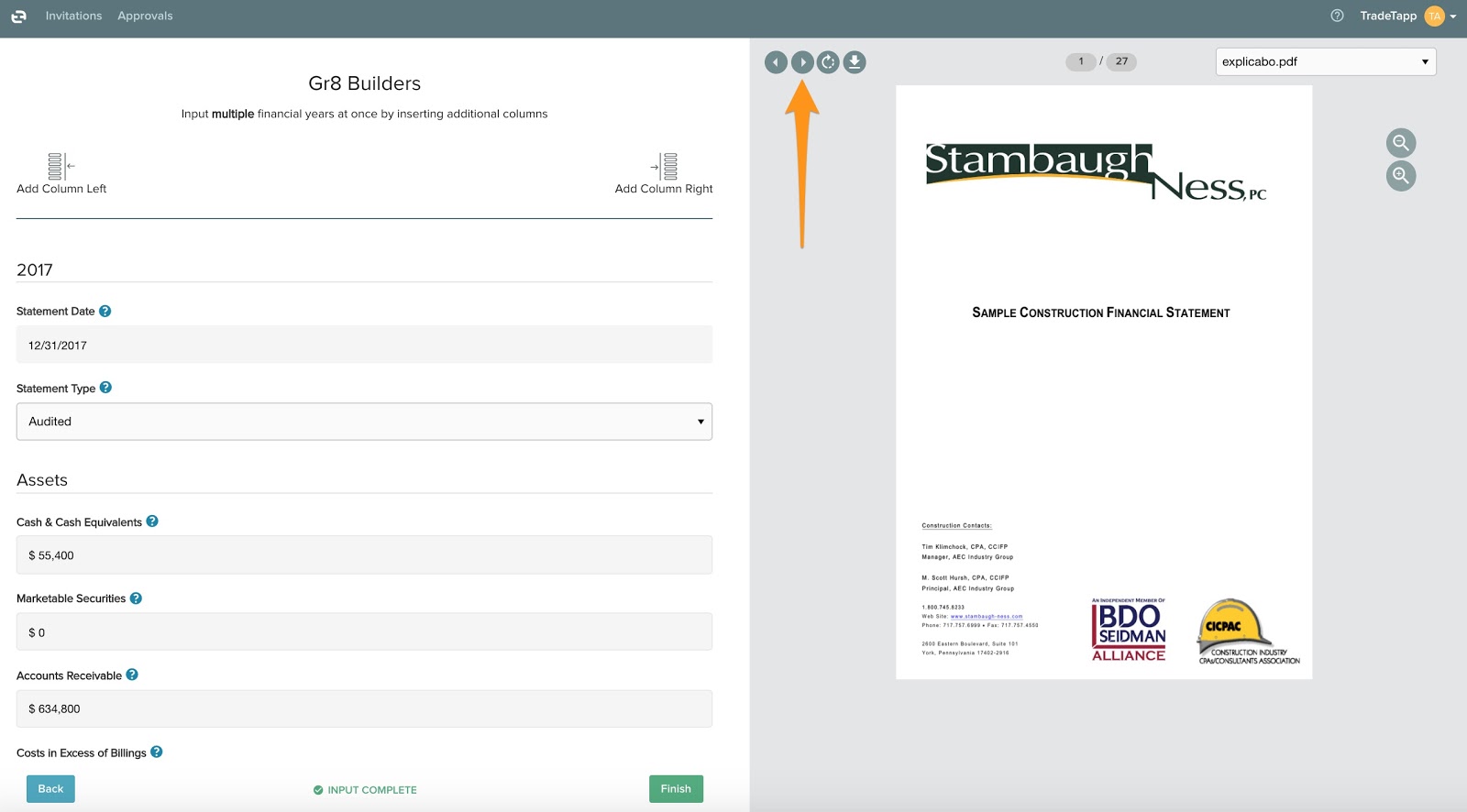Open the TradeTapp account menu arrow
1467x812 pixels.
click(1453, 16)
